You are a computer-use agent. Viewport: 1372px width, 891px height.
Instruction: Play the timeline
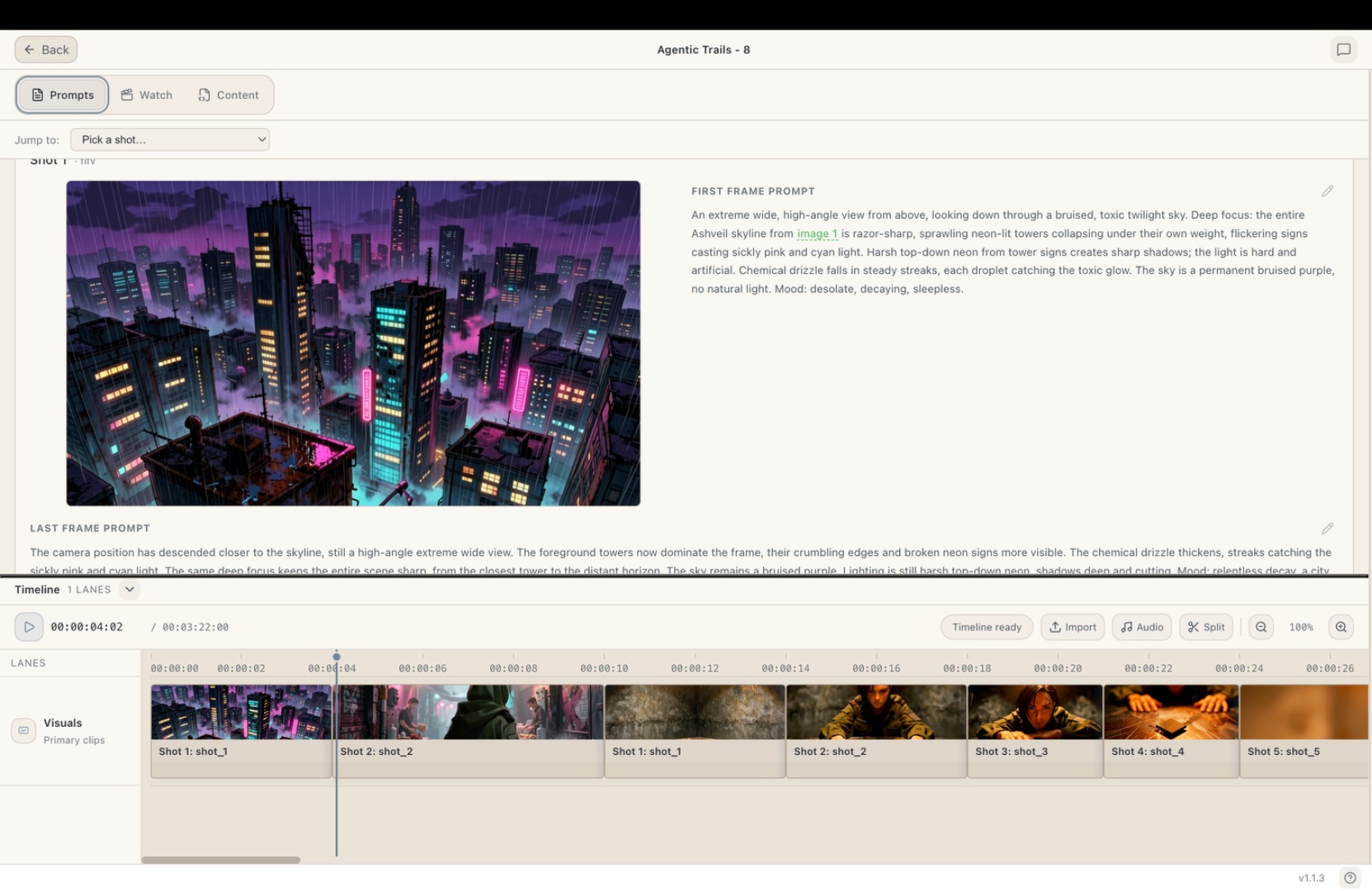tap(29, 627)
